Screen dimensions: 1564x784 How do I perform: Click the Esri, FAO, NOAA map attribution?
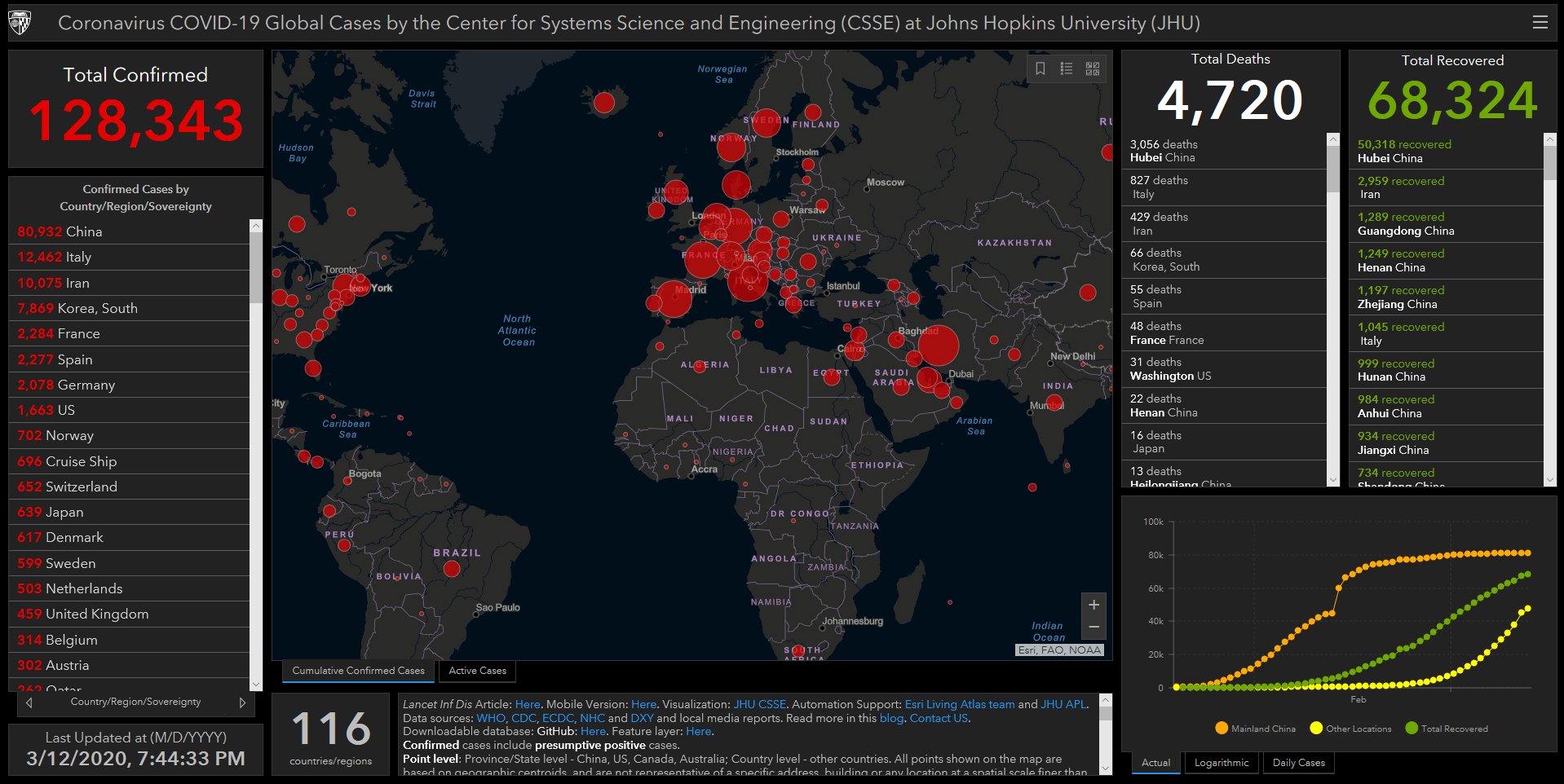click(x=1059, y=650)
